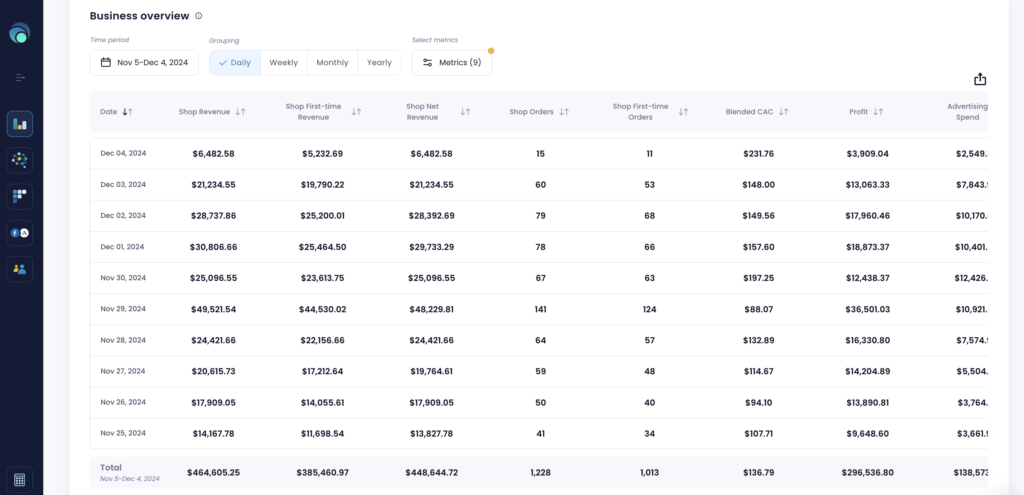The height and width of the screenshot is (495, 1024).
Task: Click the $30,806.66 shop revenue value
Action: click(x=214, y=247)
